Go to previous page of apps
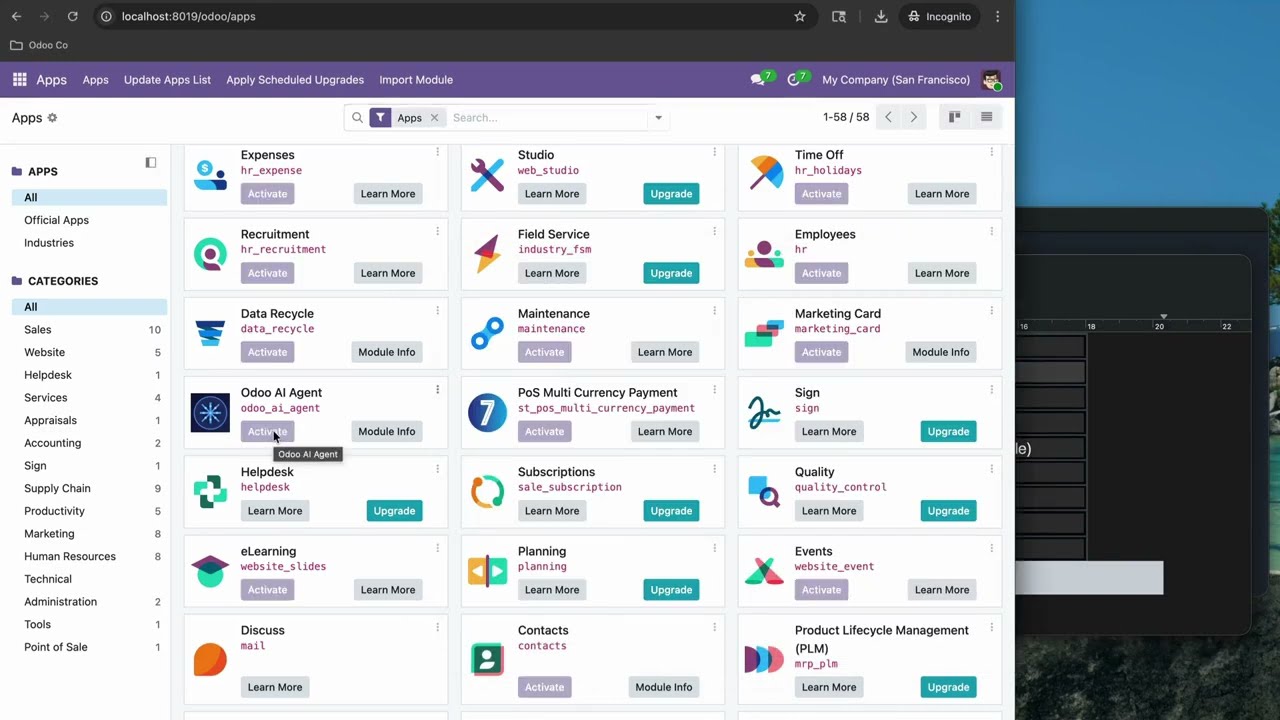Viewport: 1280px width, 720px height. pos(888,117)
